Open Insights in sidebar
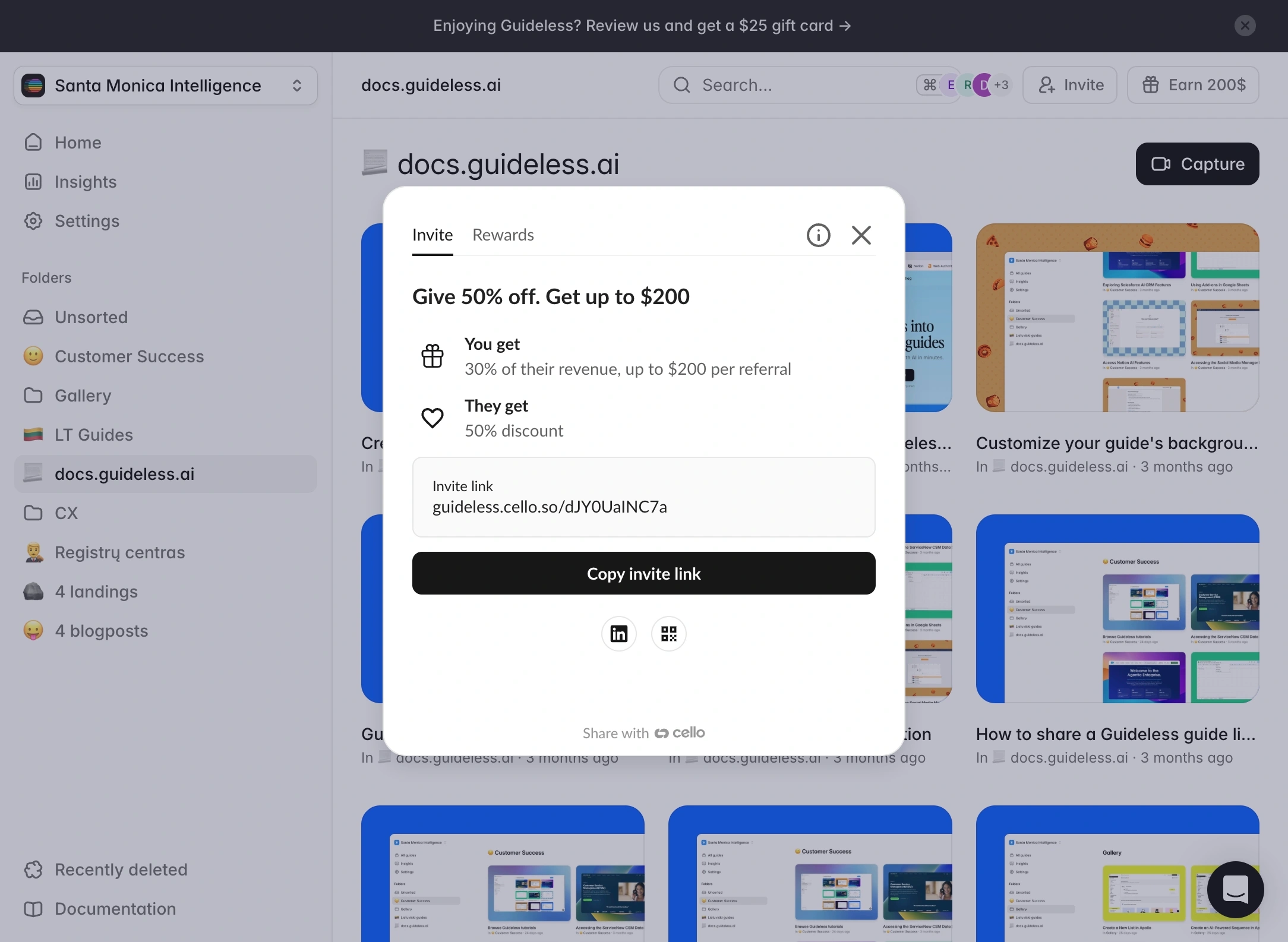 pyautogui.click(x=165, y=182)
